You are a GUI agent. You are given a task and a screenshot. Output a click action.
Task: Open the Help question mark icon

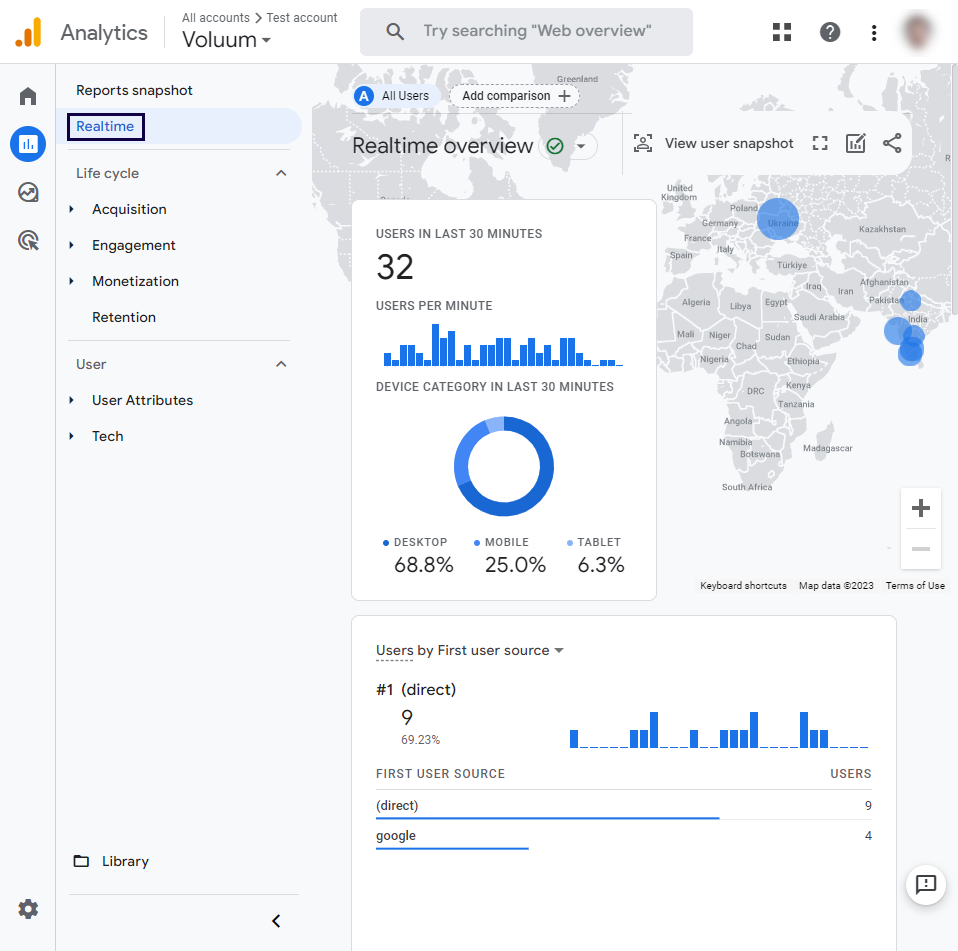[x=830, y=32]
